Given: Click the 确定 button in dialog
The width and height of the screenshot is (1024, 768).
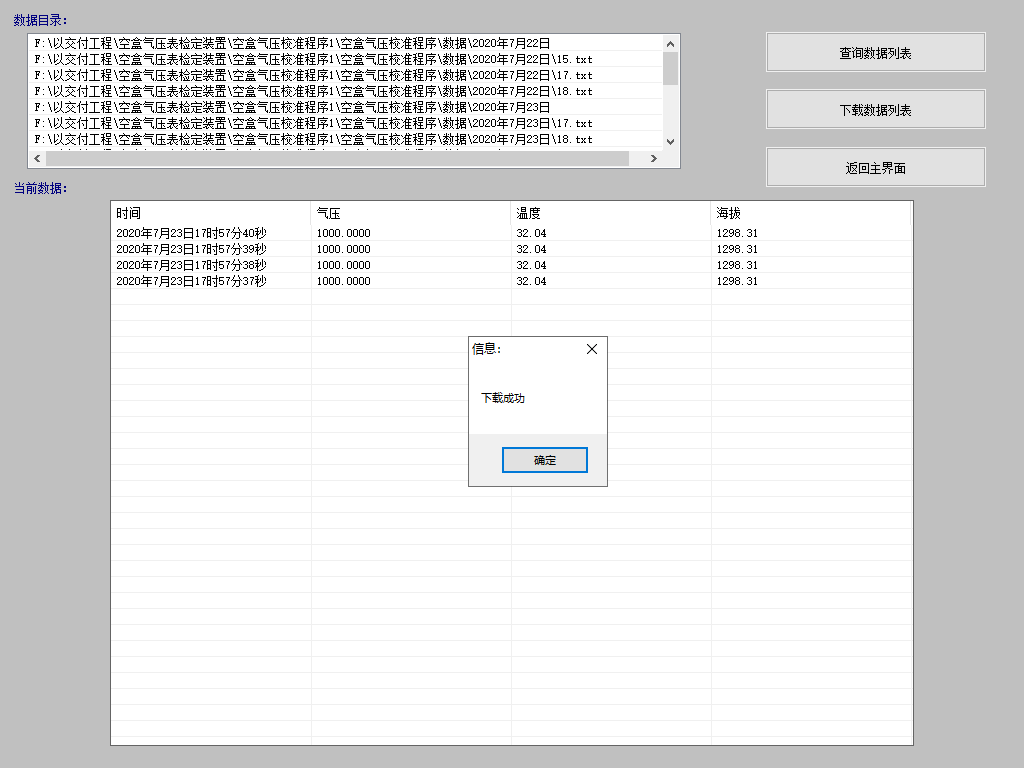Looking at the screenshot, I should 544,460.
